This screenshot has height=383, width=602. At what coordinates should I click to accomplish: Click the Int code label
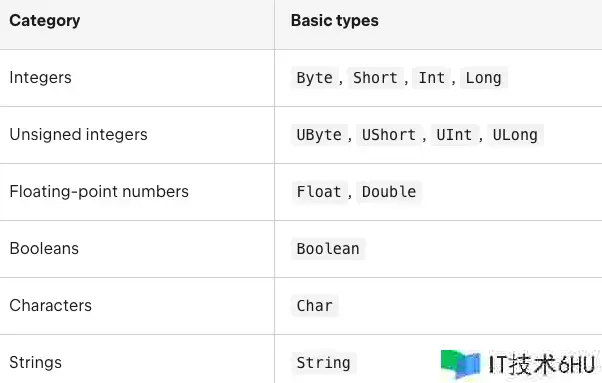click(x=432, y=78)
